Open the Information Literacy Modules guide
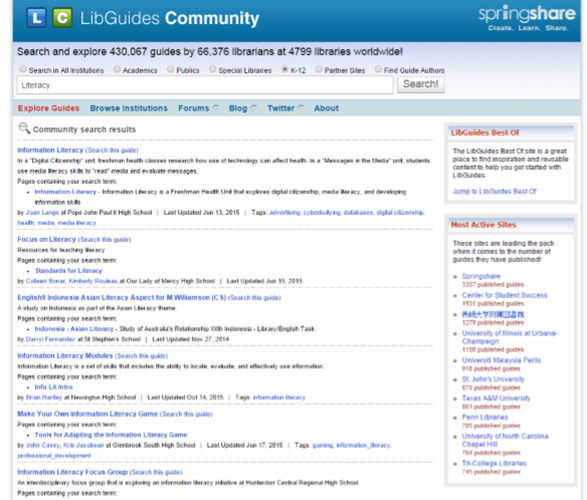This screenshot has height=500, width=587. click(65, 356)
